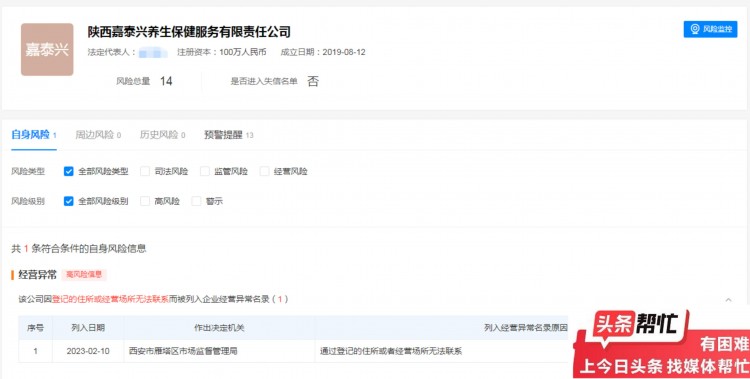This screenshot has width=750, height=379.
Task: Click the 注册资本 100万人民币 text
Action: 221,52
